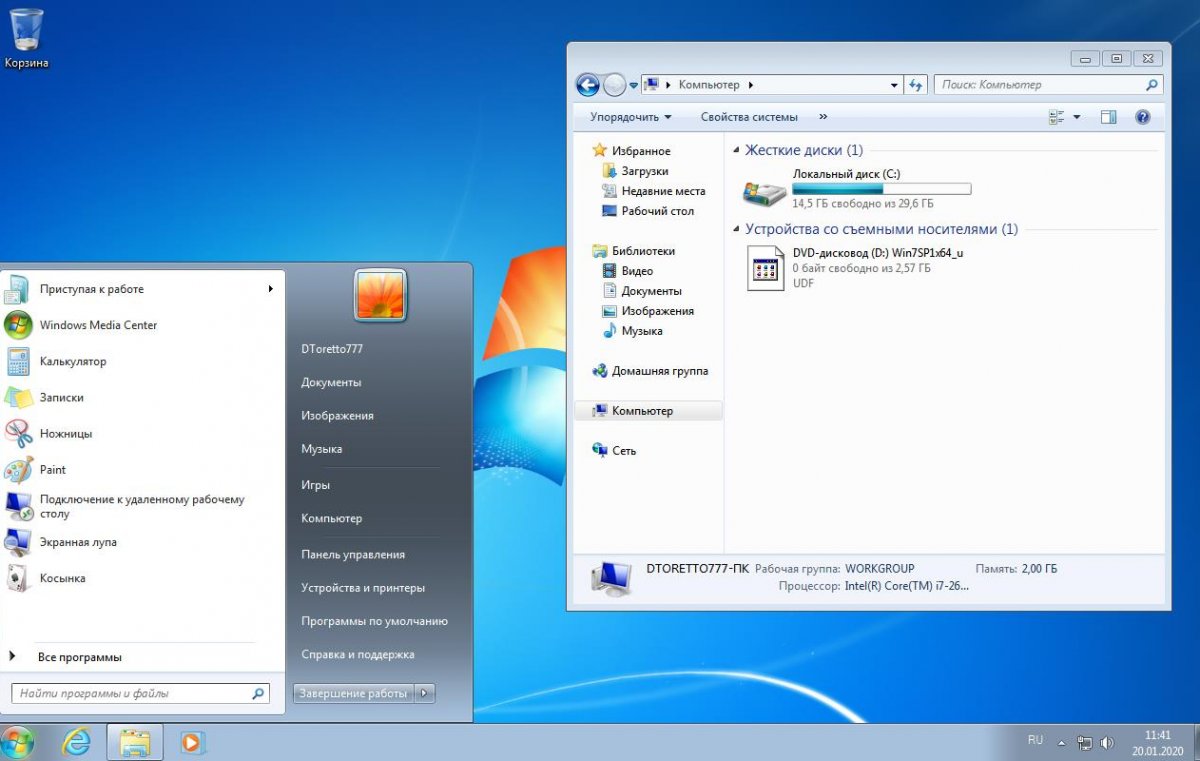1200x761 pixels.
Task: Click the magnifier icon in Start search box
Action: pyautogui.click(x=257, y=693)
